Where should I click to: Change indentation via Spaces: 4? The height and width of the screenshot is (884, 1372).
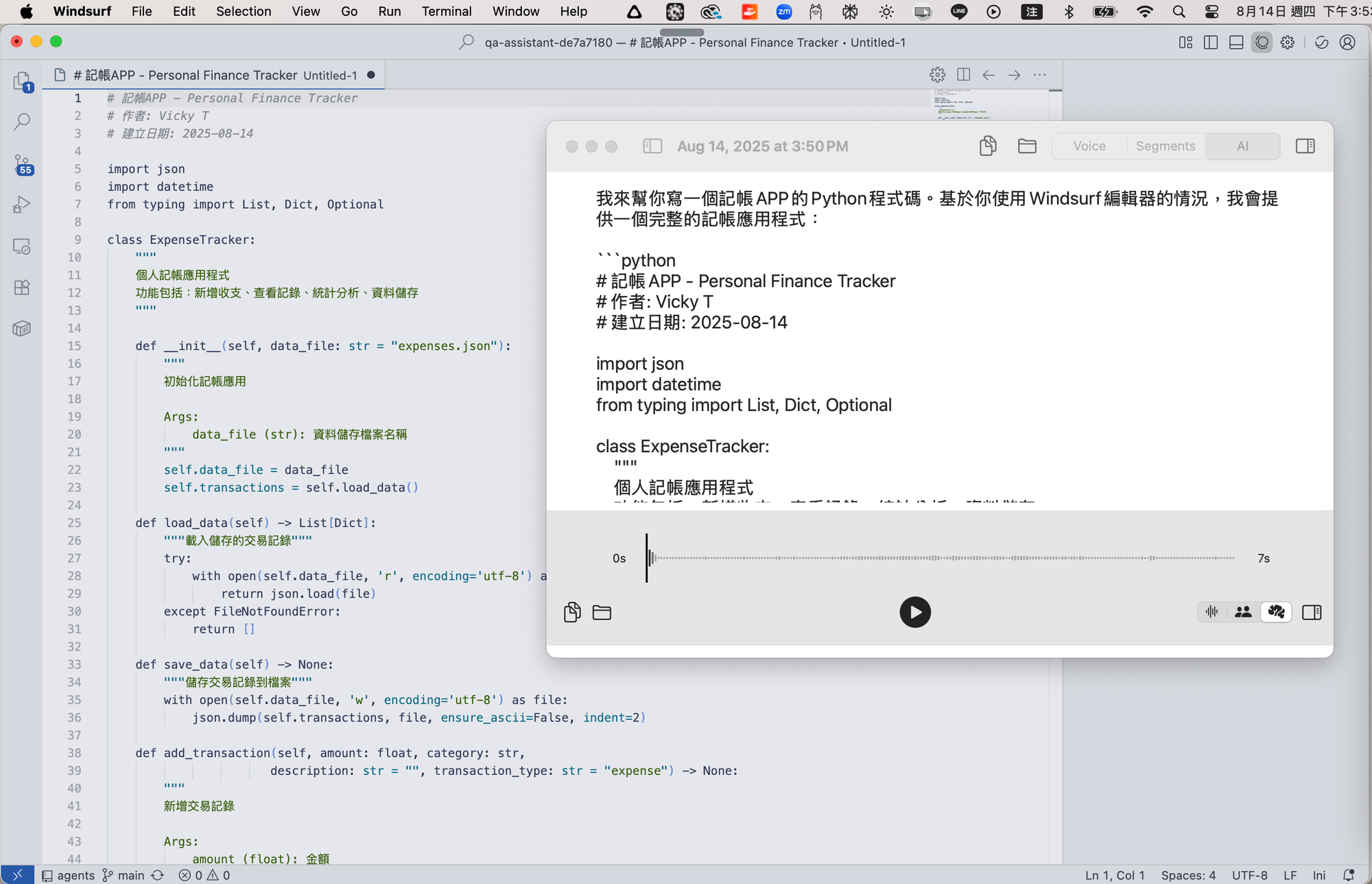(1188, 875)
